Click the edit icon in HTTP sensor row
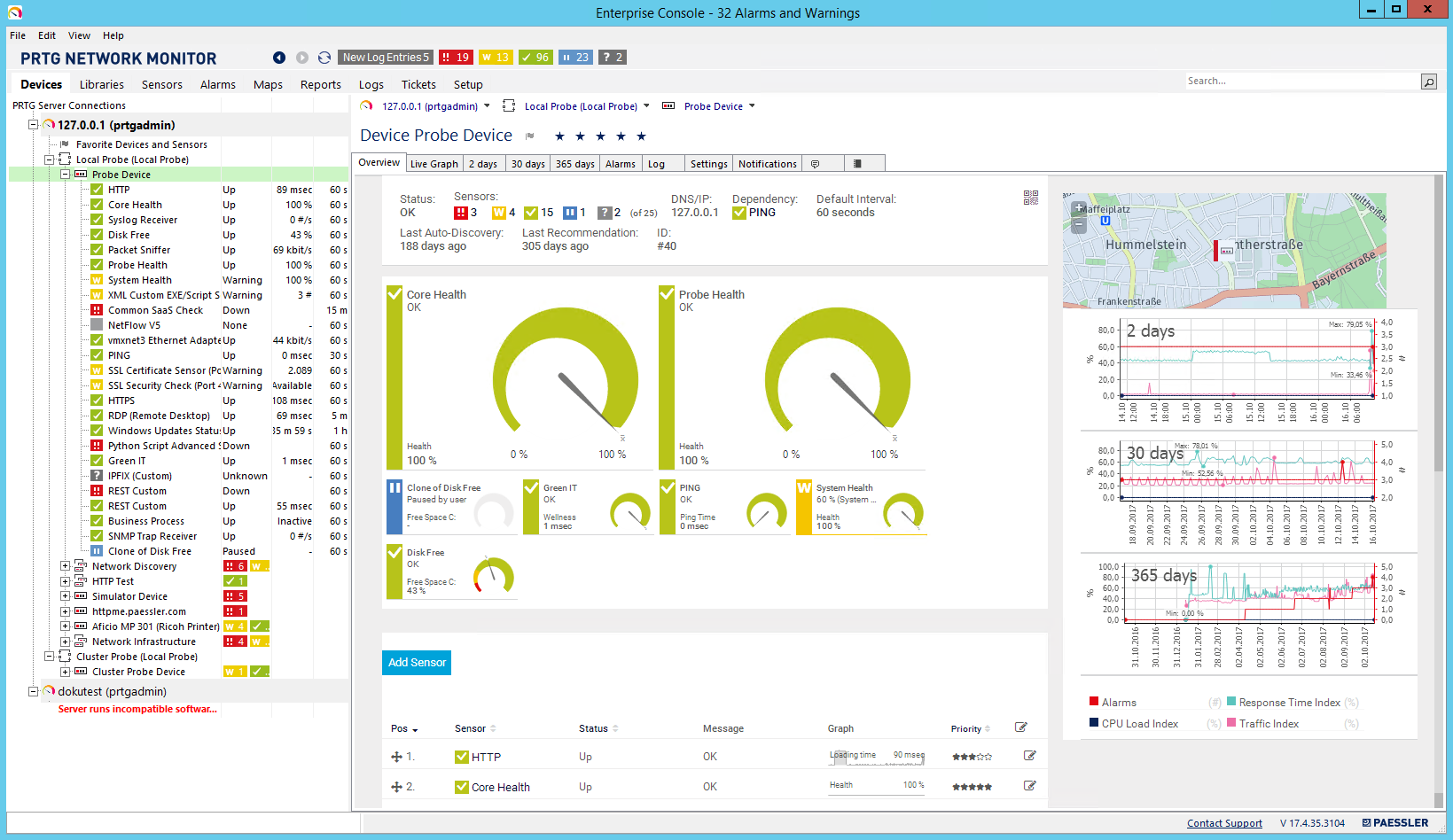1453x840 pixels. (x=1029, y=756)
